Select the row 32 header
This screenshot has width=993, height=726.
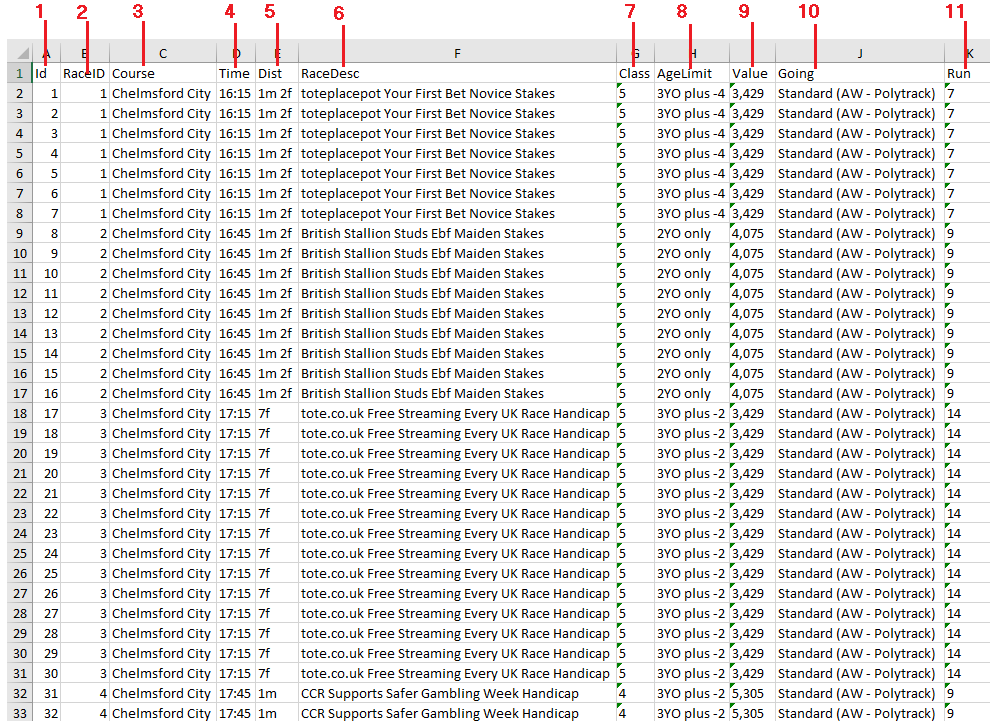(x=19, y=693)
